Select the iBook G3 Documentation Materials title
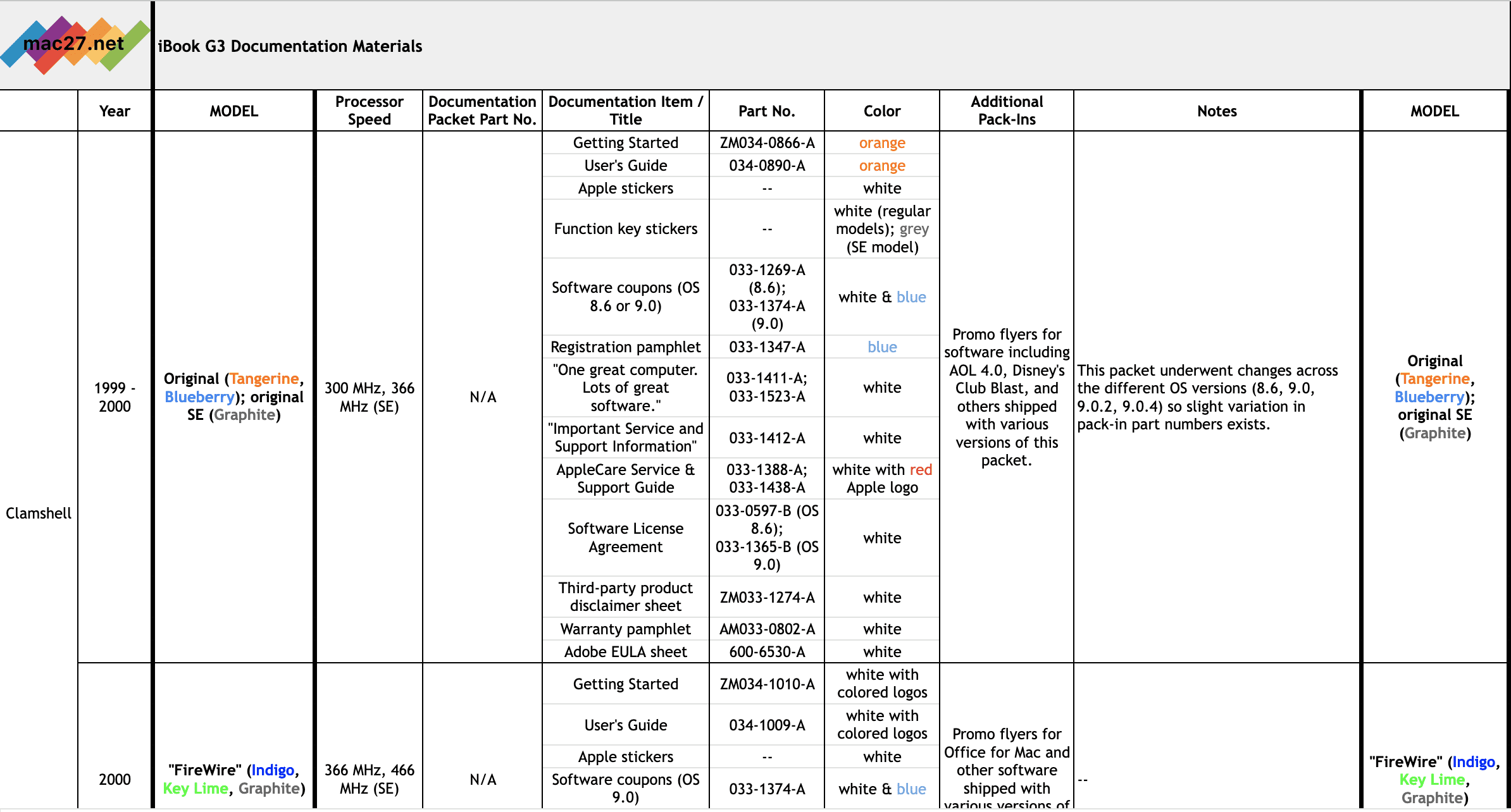1511x812 pixels. pyautogui.click(x=289, y=46)
